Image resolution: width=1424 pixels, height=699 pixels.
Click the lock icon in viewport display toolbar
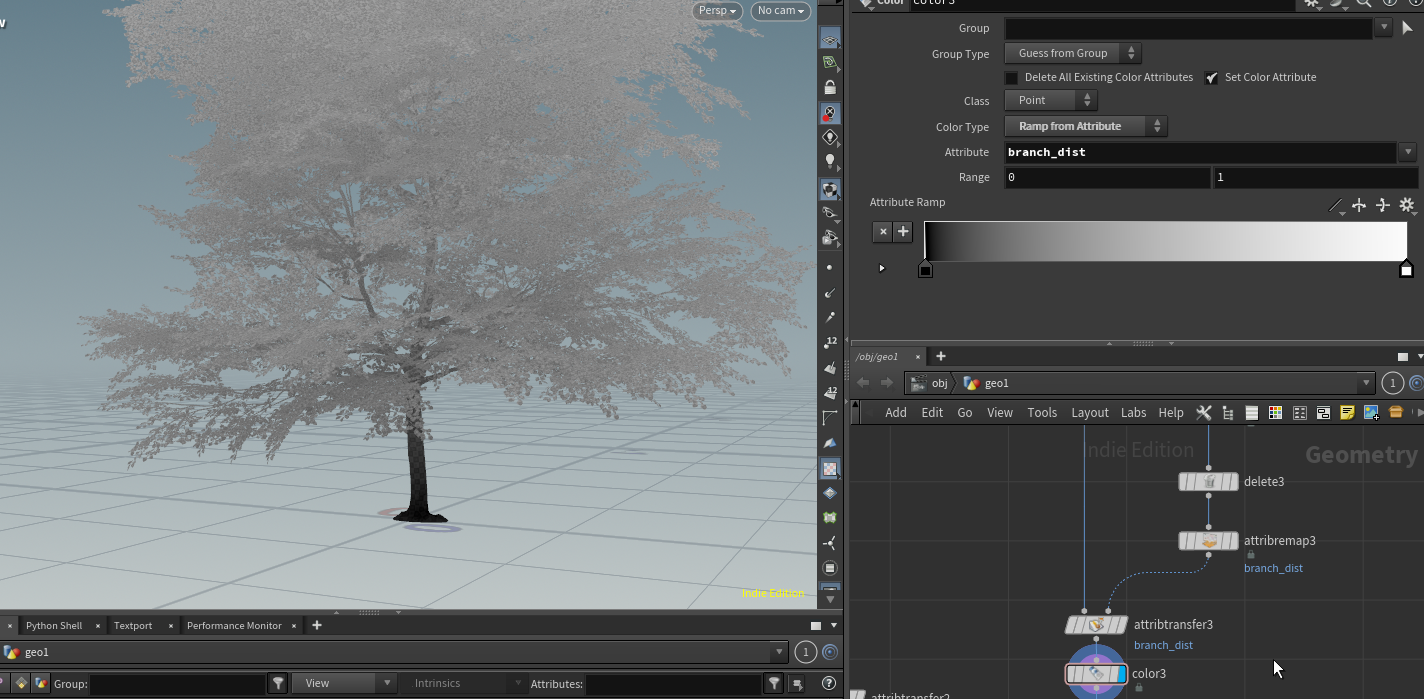[829, 88]
